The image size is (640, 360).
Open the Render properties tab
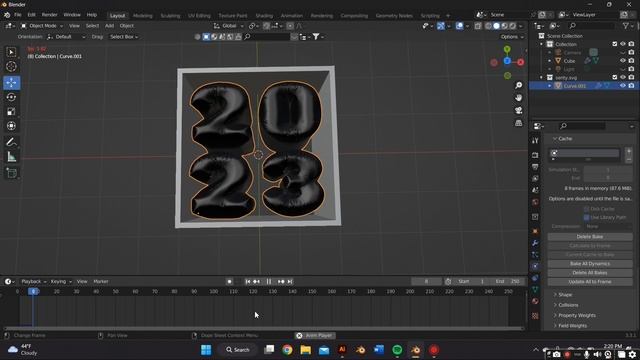535,155
